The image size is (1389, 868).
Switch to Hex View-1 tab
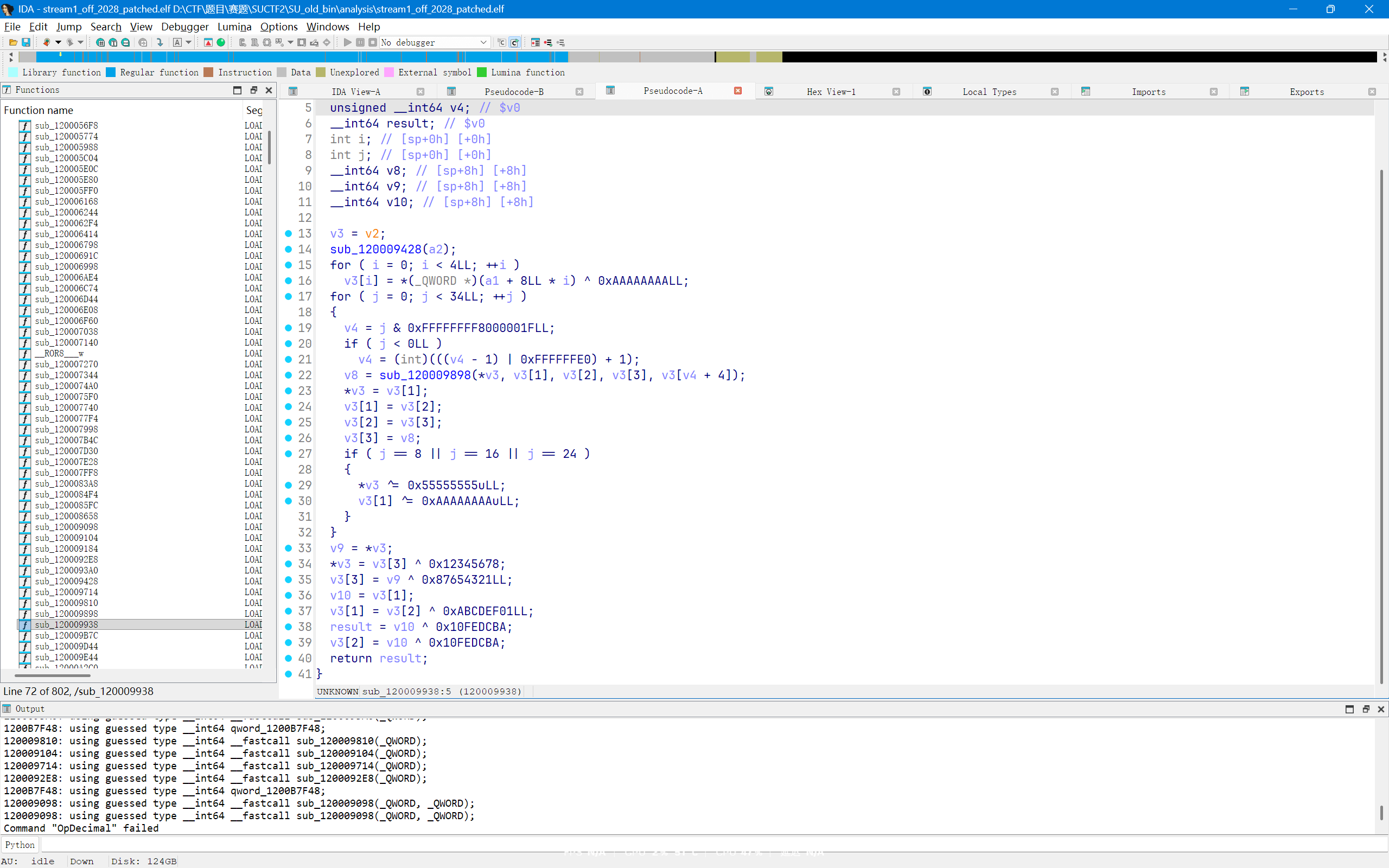(831, 92)
